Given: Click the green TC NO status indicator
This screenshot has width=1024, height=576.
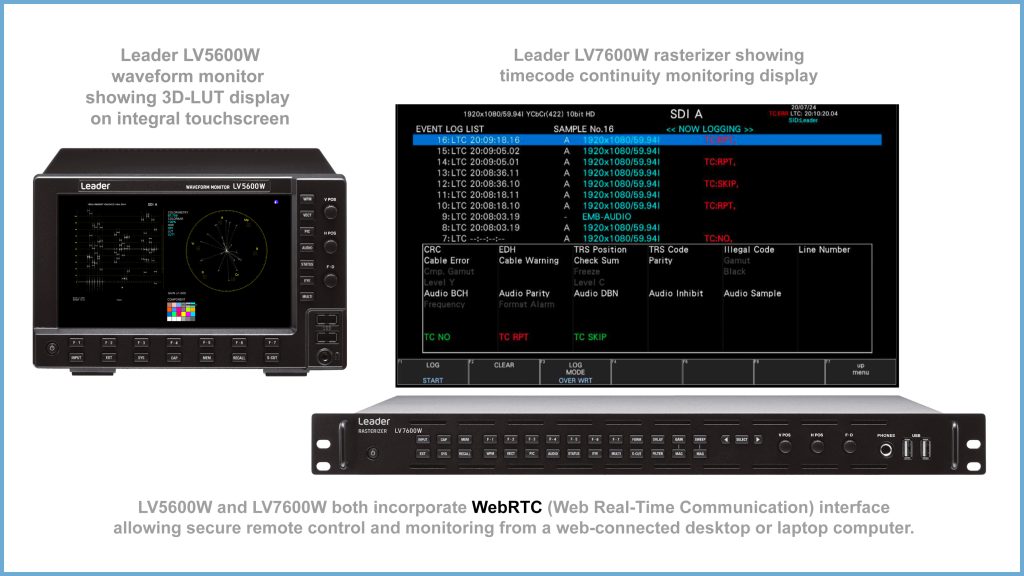Looking at the screenshot, I should pos(437,337).
